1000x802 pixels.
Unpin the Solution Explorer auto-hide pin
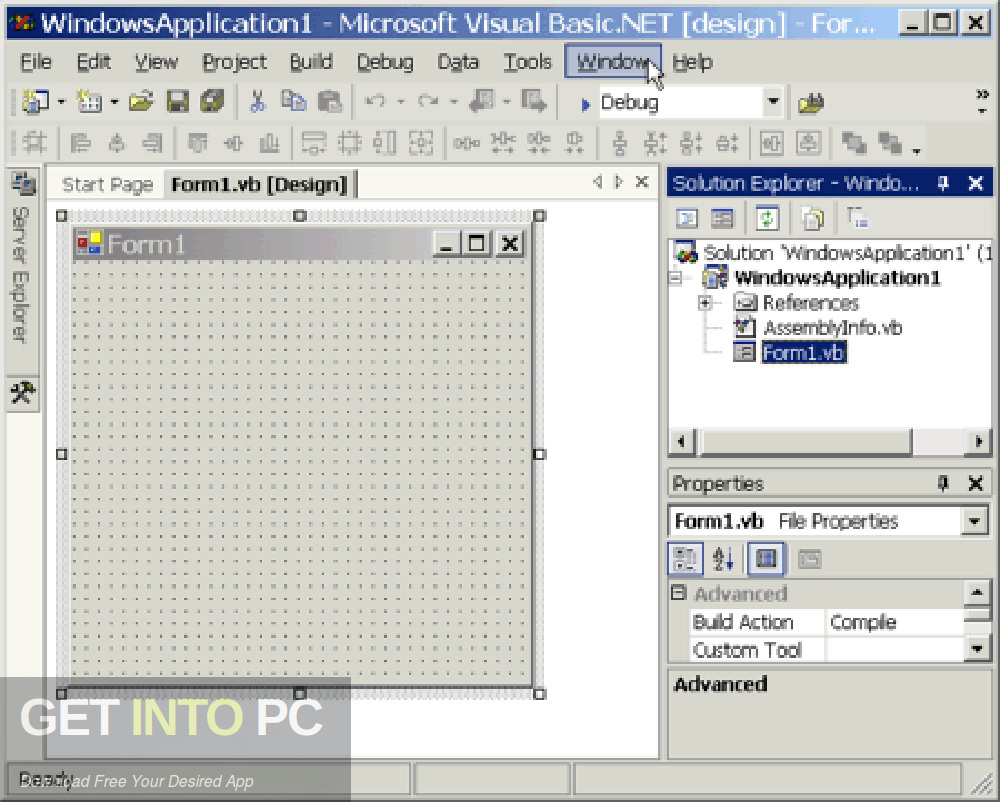click(941, 183)
